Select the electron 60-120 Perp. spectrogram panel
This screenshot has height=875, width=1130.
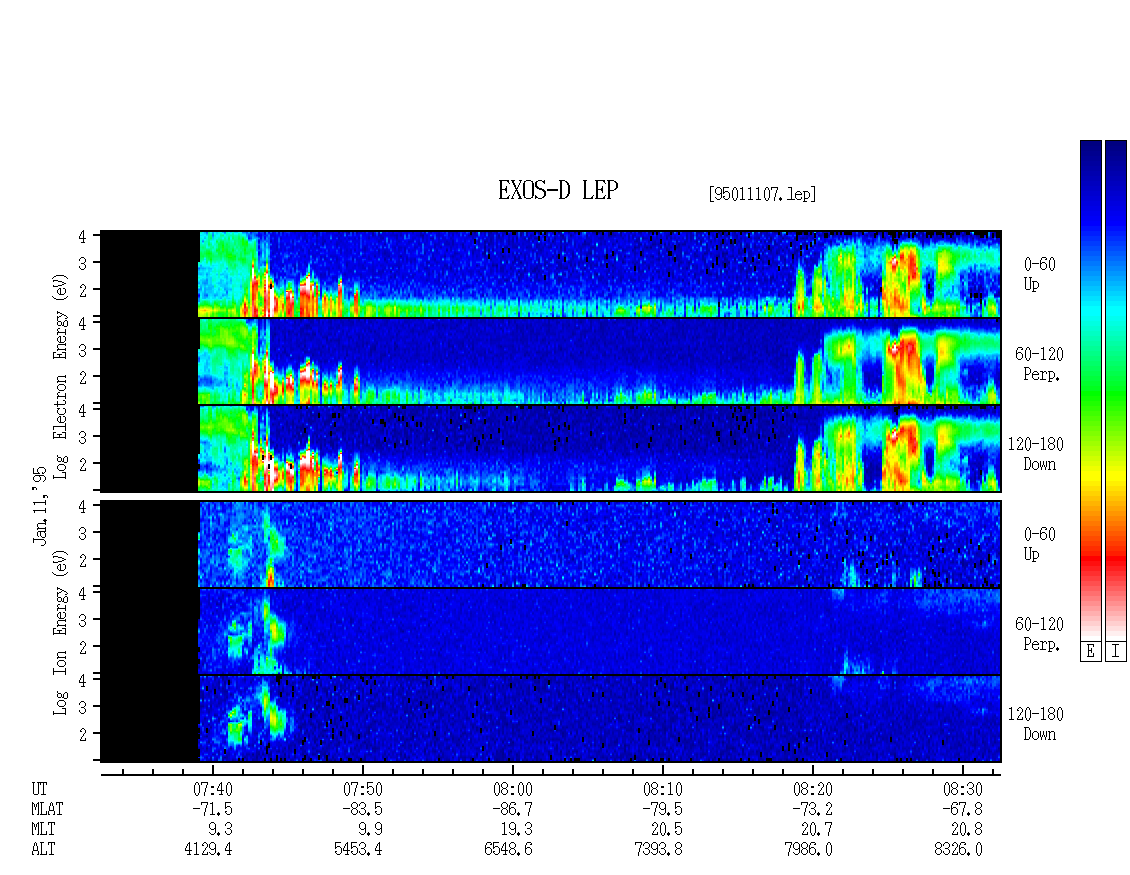click(551, 361)
